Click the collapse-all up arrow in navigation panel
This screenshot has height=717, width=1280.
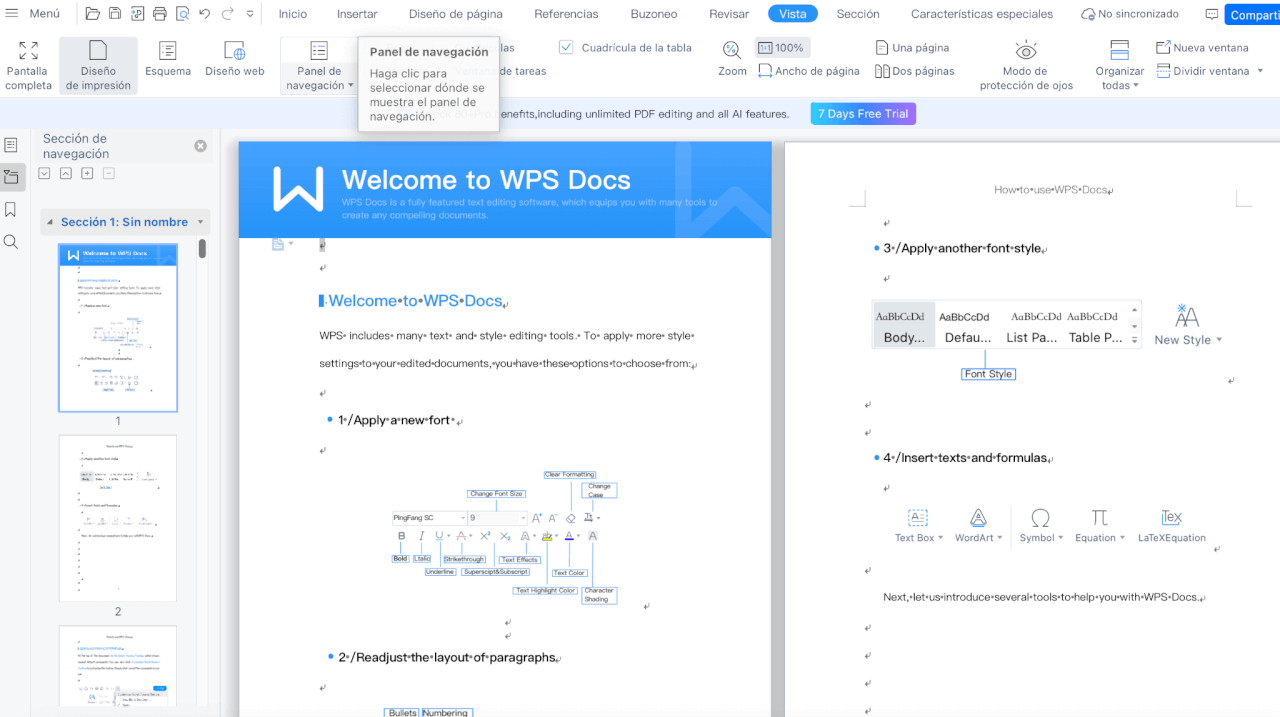(x=65, y=173)
